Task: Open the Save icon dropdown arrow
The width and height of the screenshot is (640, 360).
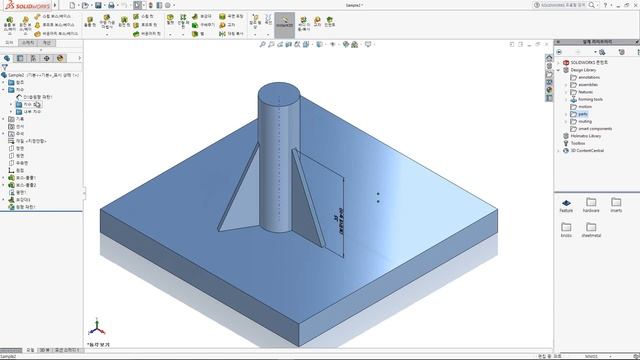Action: tap(104, 5)
